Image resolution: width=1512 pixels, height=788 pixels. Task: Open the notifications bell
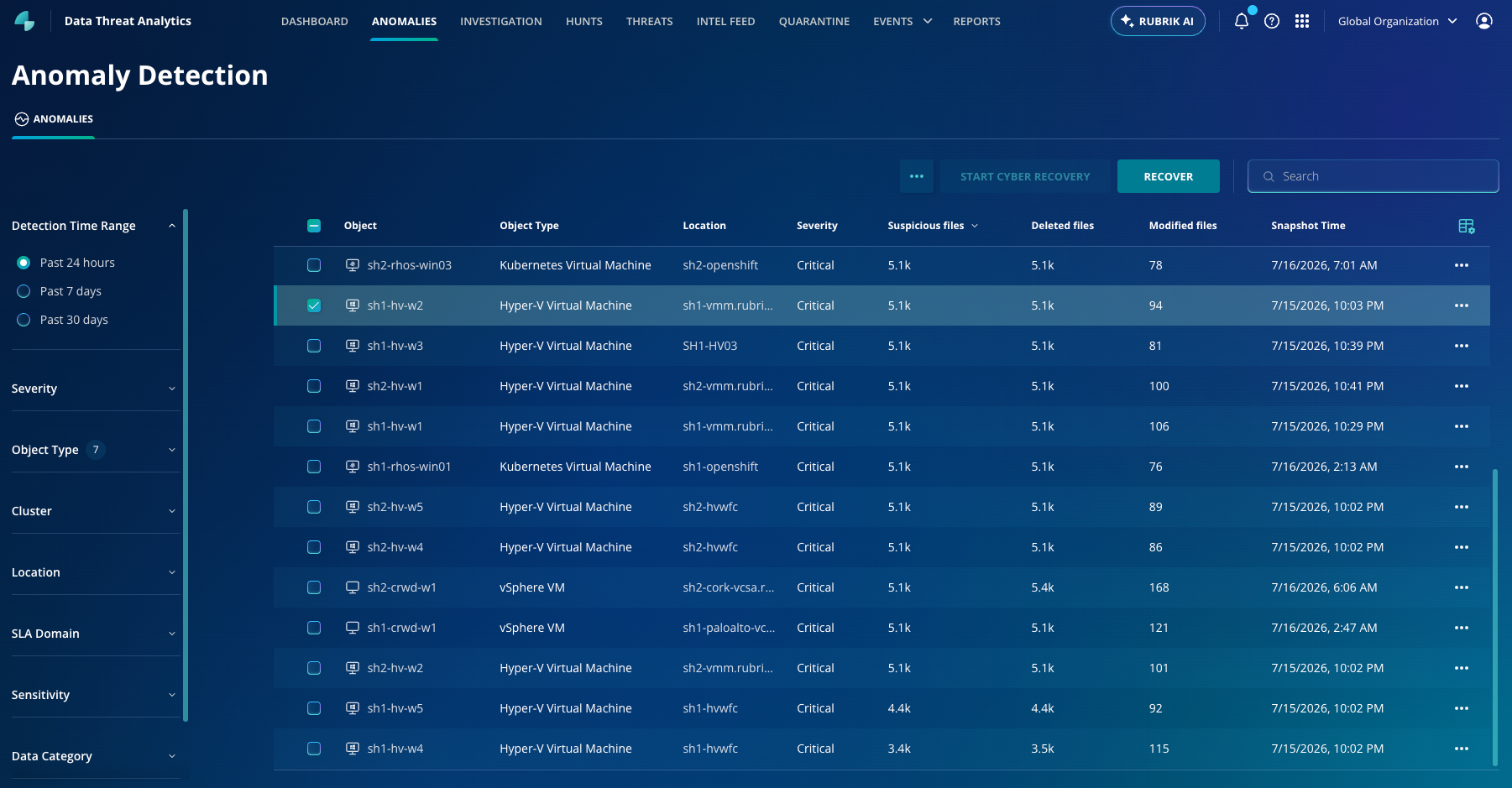pyautogui.click(x=1242, y=21)
